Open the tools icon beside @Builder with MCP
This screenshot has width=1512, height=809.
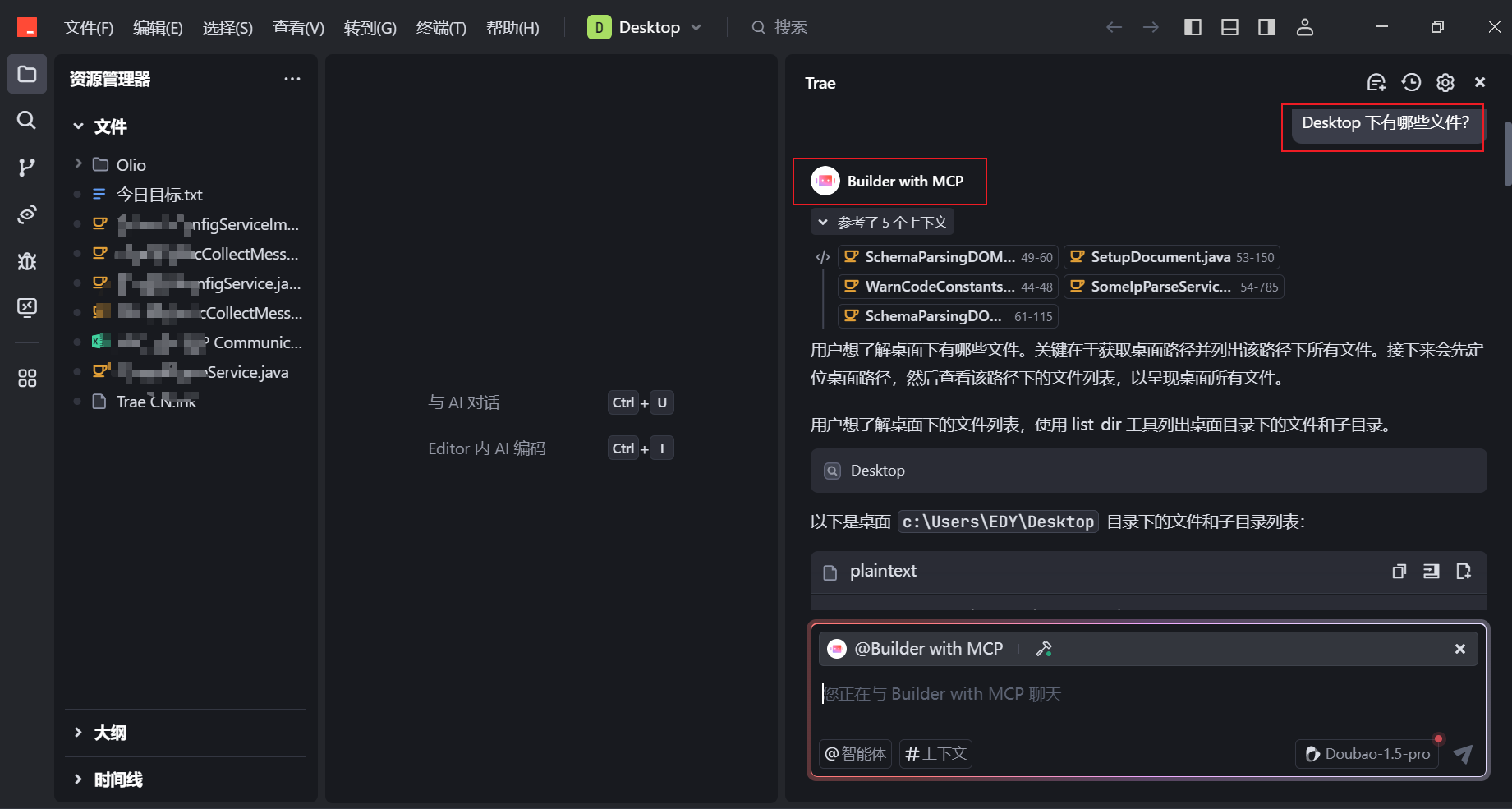pyautogui.click(x=1044, y=649)
